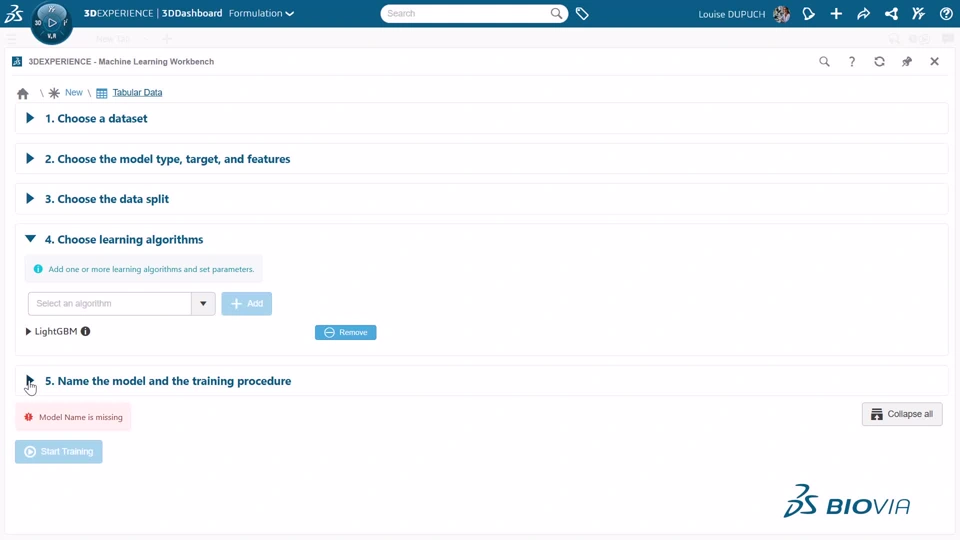Open the tags icon beside search
Screen dimensions: 960x540
pos(582,13)
